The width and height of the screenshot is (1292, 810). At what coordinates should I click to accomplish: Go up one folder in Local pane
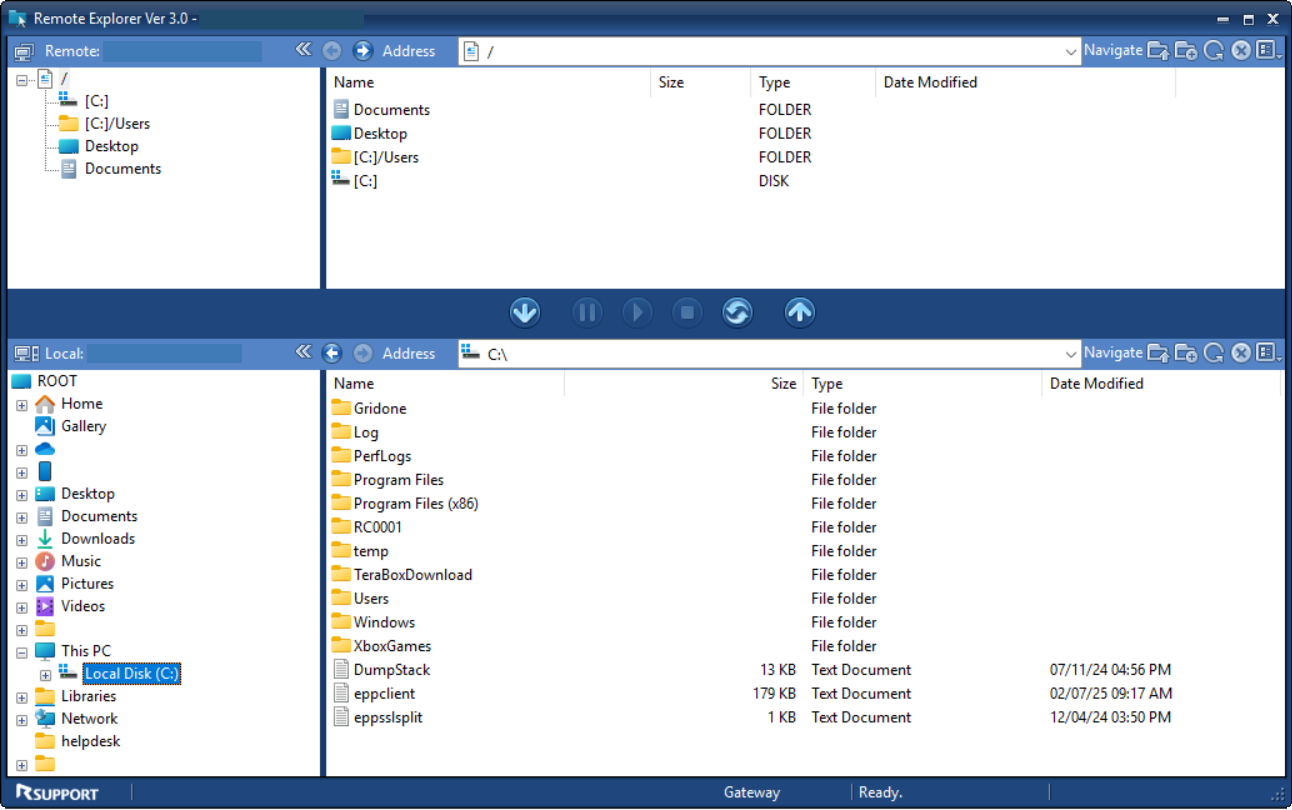coord(1158,353)
